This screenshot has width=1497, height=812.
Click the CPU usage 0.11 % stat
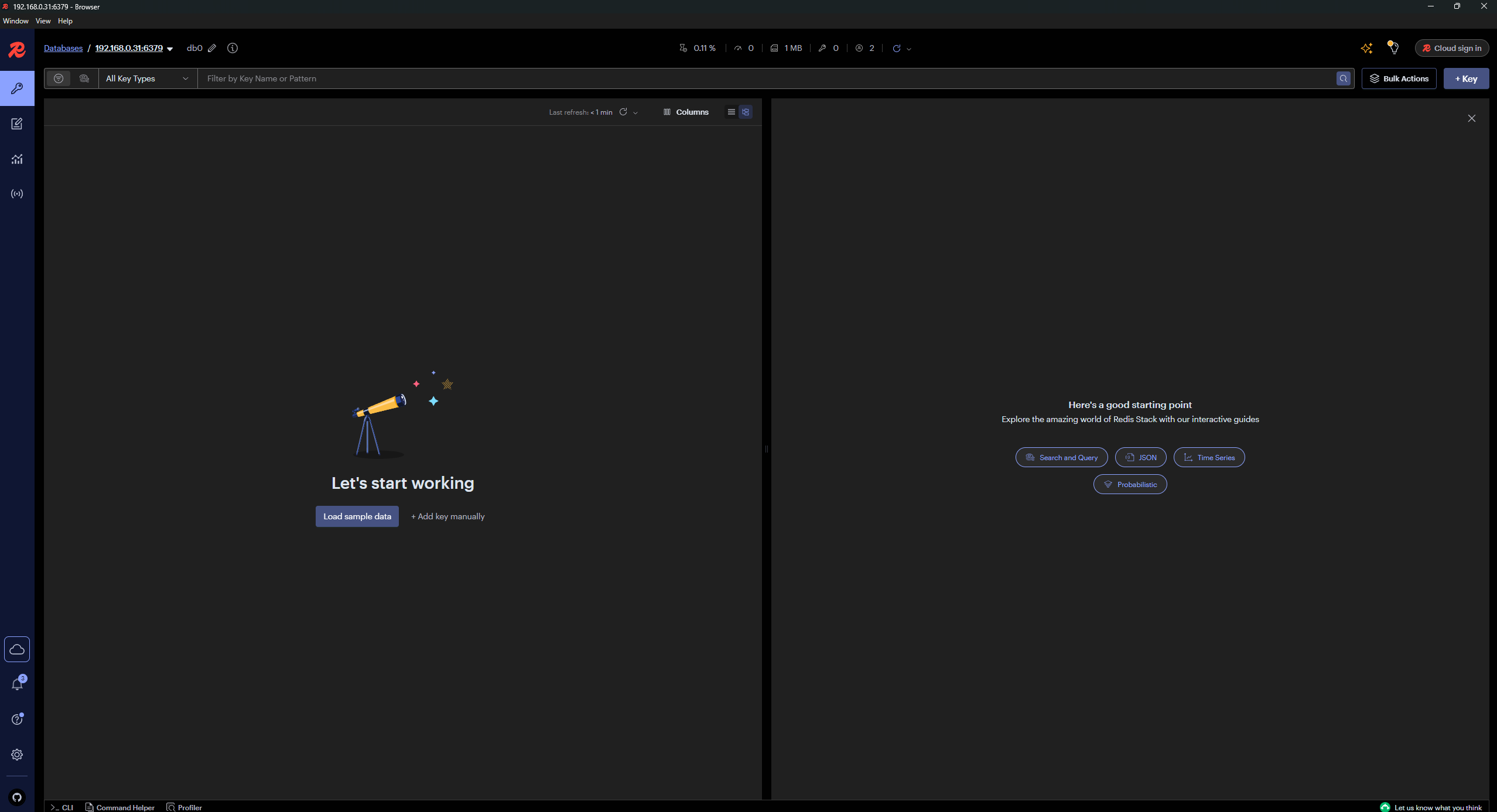(x=697, y=48)
